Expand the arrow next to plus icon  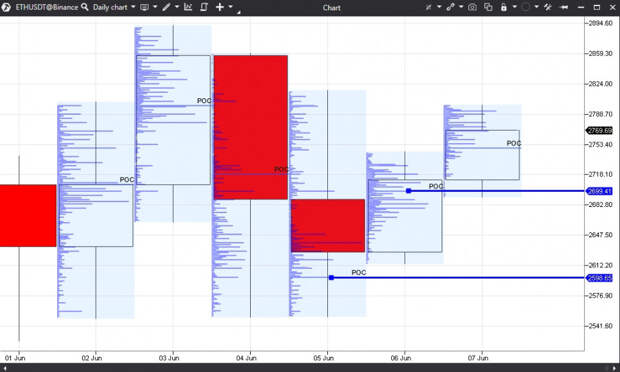click(231, 7)
